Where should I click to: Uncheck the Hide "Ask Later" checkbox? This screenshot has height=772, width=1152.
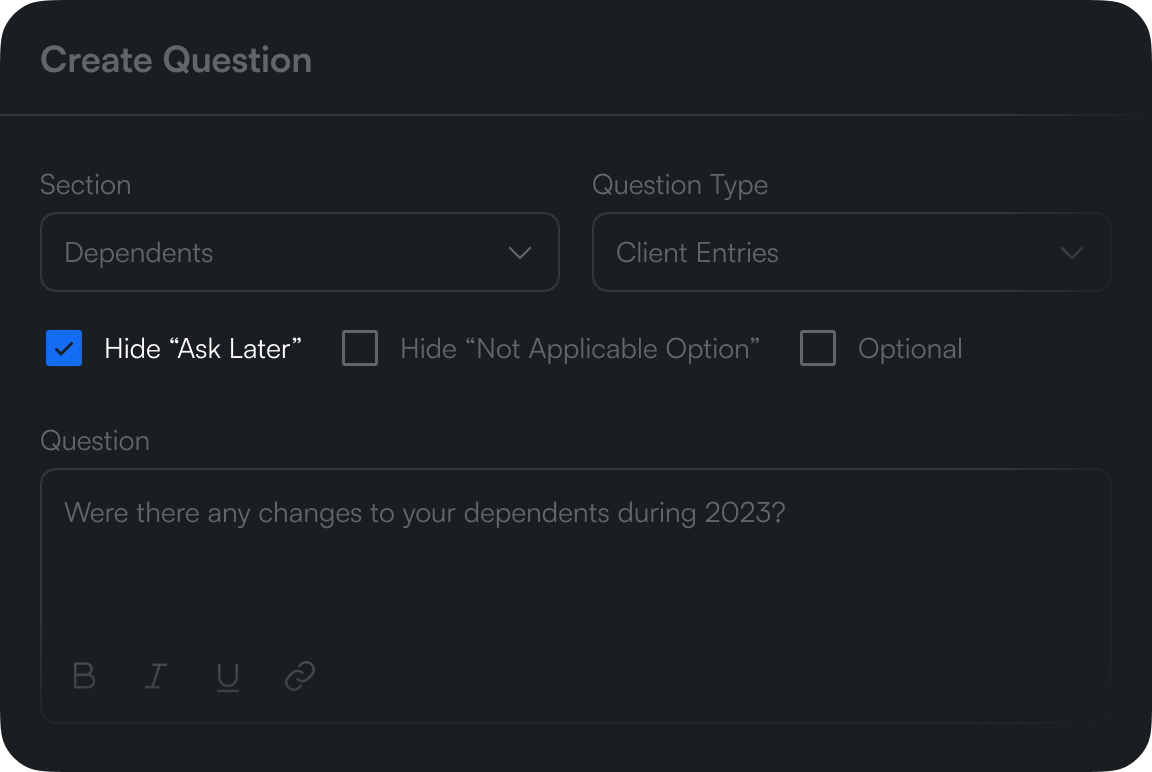[x=63, y=348]
